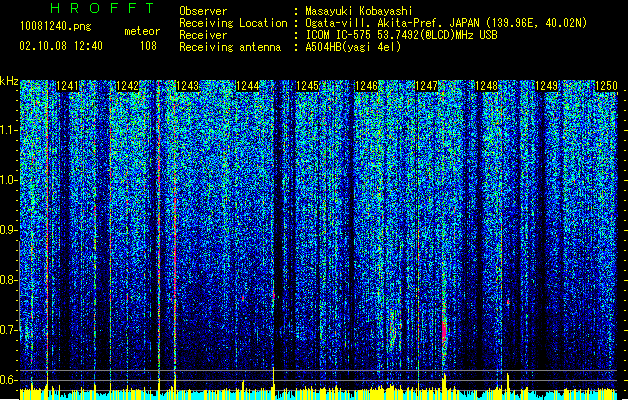Click the Receiving Location label
629x400 pixels.
tap(233, 23)
